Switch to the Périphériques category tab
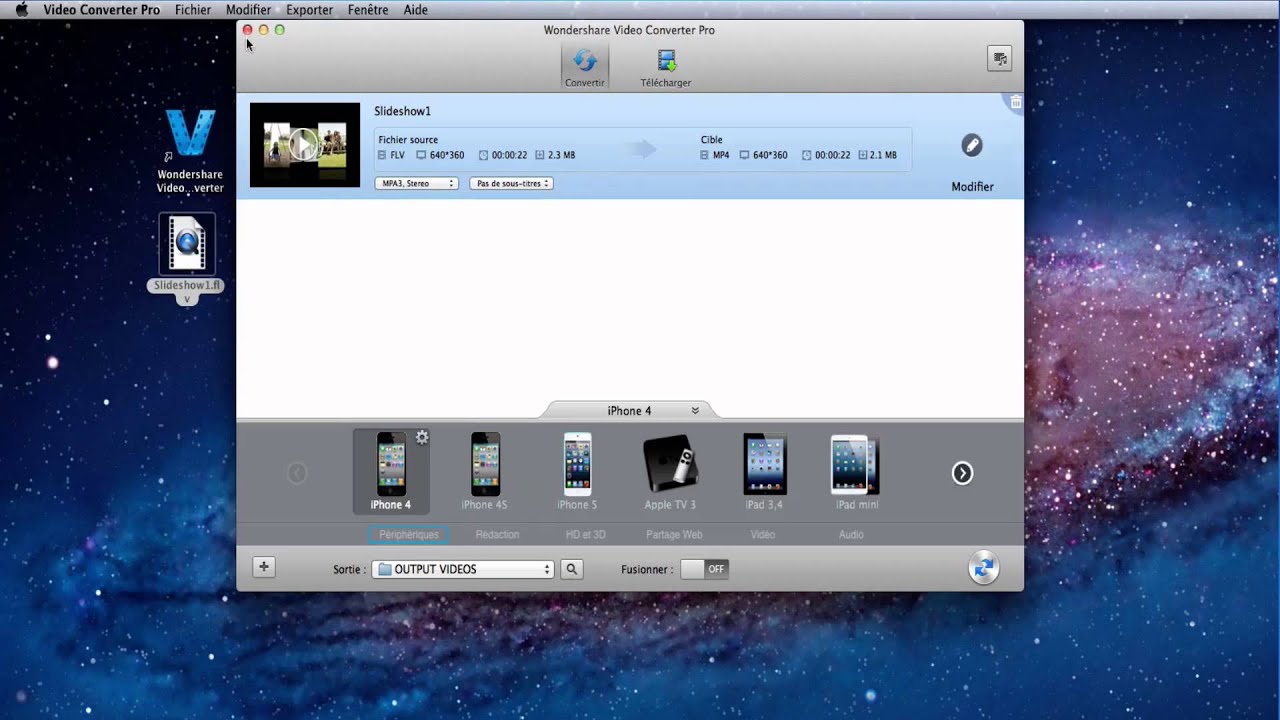1280x720 pixels. (409, 534)
